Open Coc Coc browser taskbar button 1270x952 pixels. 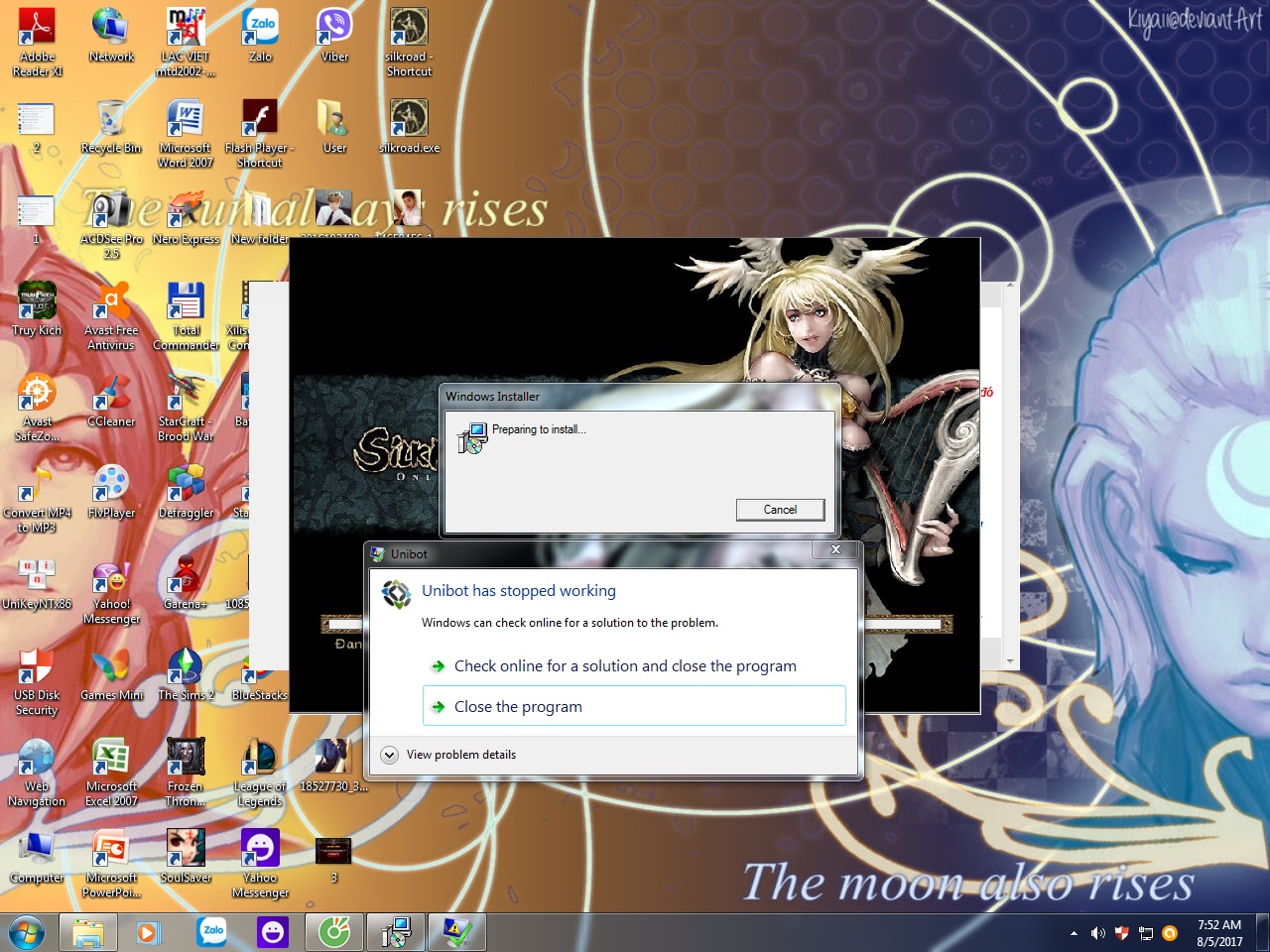click(334, 933)
